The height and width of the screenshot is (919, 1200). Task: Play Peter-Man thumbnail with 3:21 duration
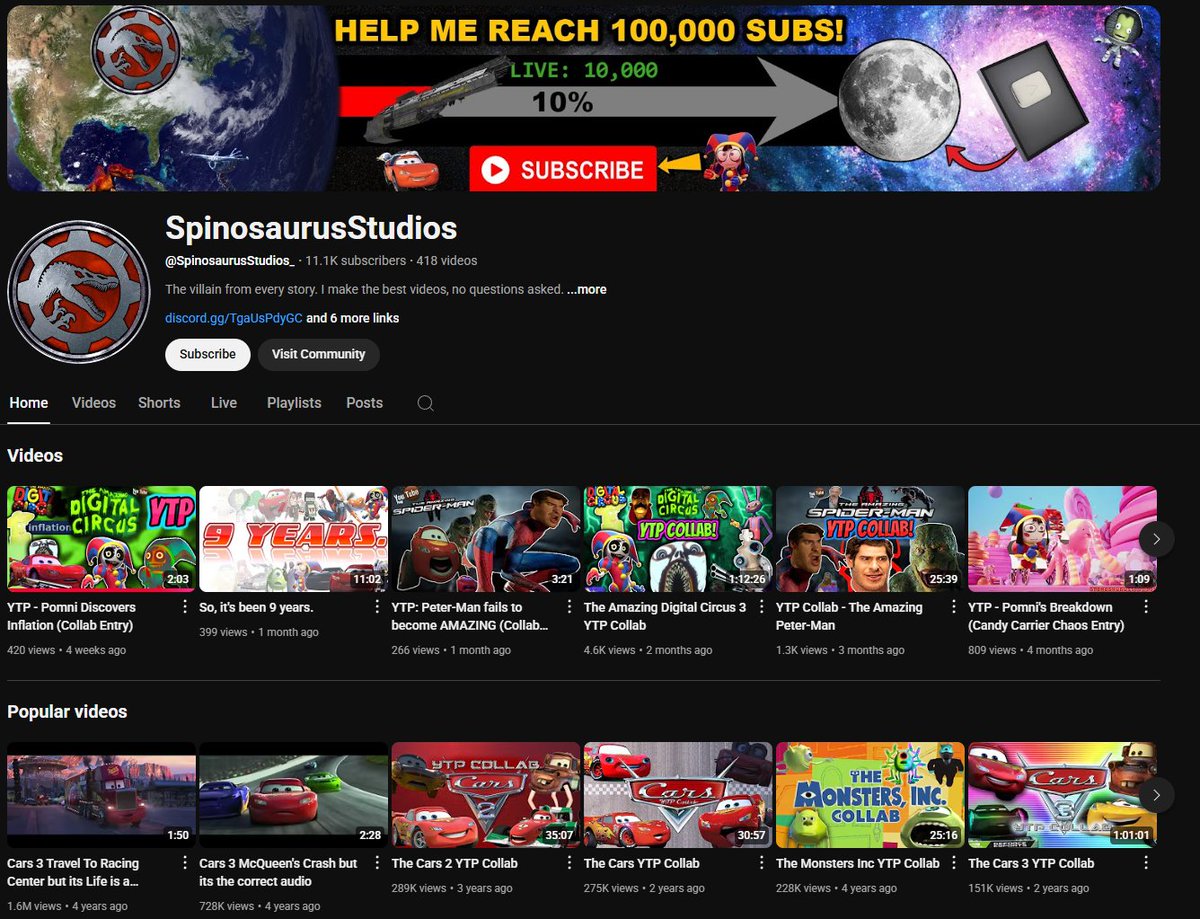[486, 539]
